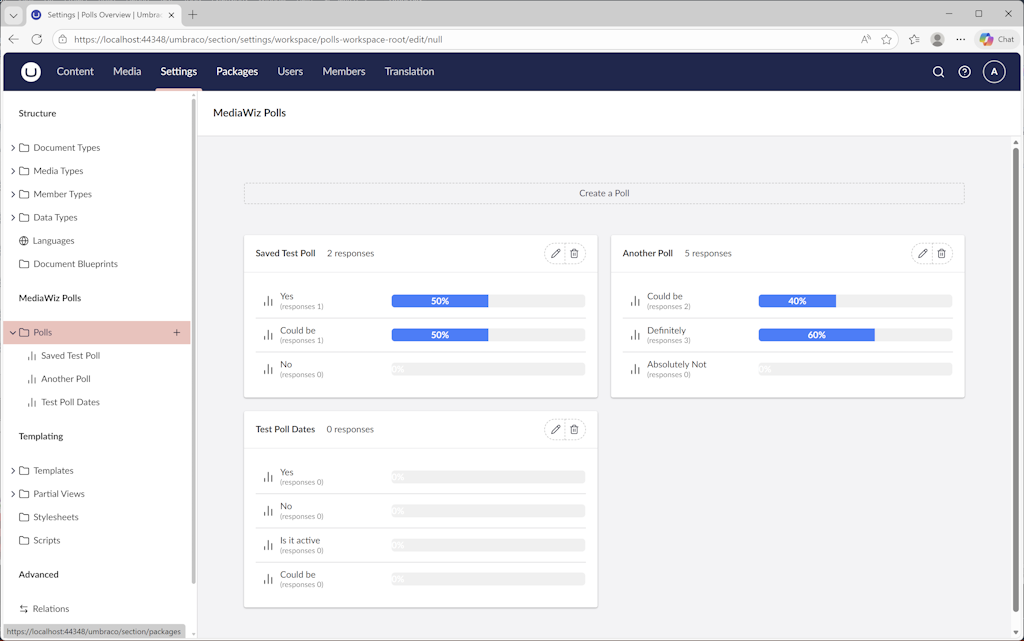Edit Test Poll Dates via its pencil icon

pos(555,429)
